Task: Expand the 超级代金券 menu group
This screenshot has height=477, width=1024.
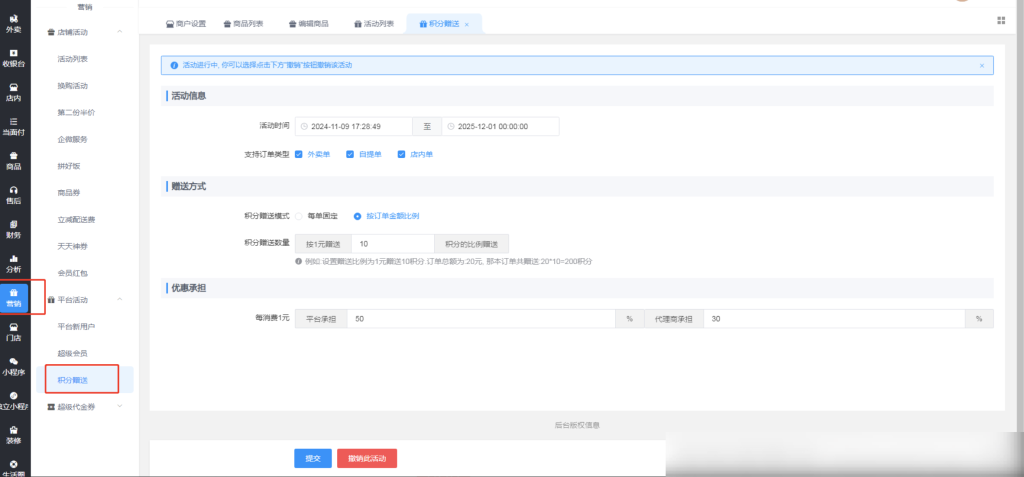Action: (x=120, y=407)
